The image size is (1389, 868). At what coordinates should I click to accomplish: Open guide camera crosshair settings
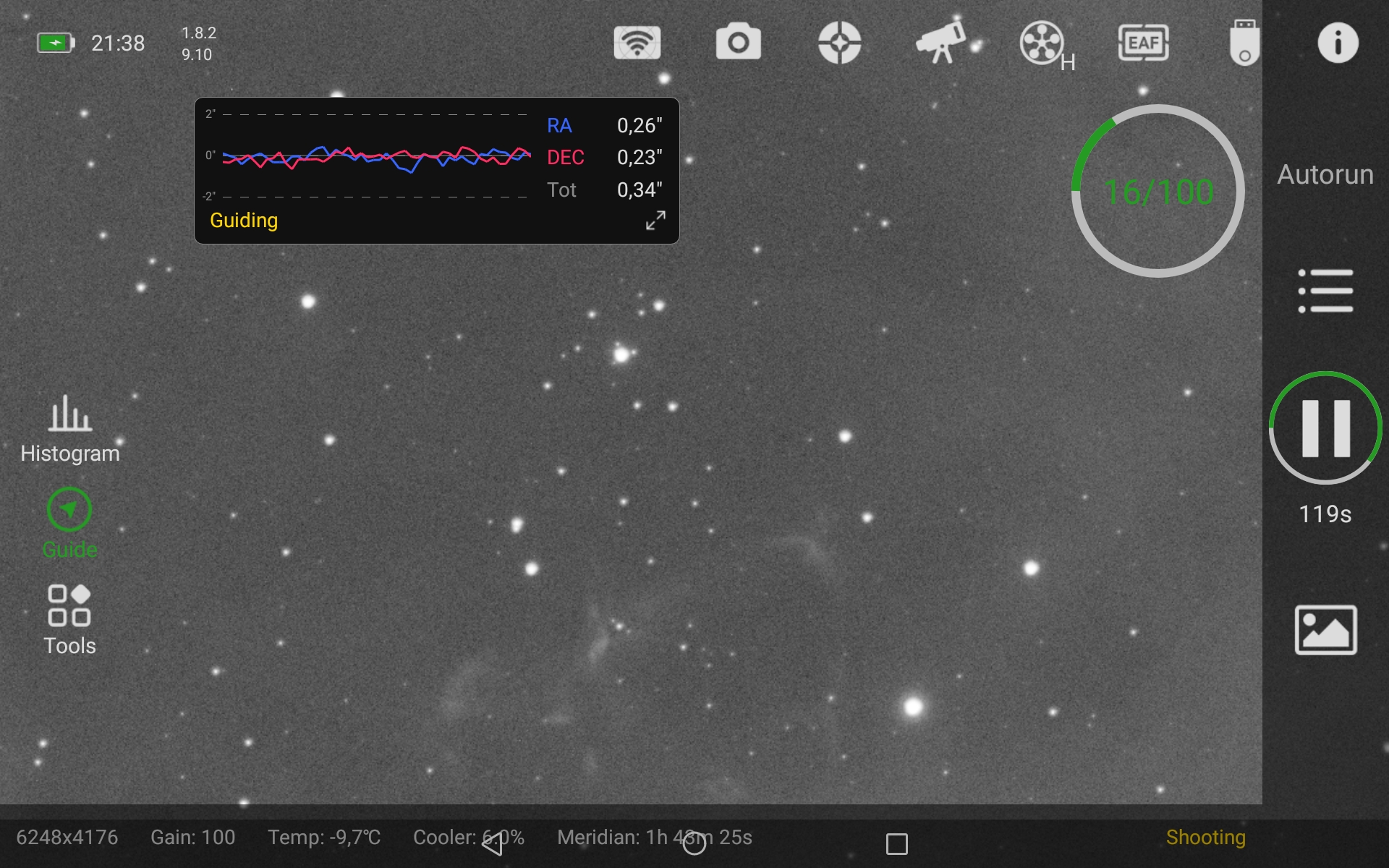tap(839, 43)
